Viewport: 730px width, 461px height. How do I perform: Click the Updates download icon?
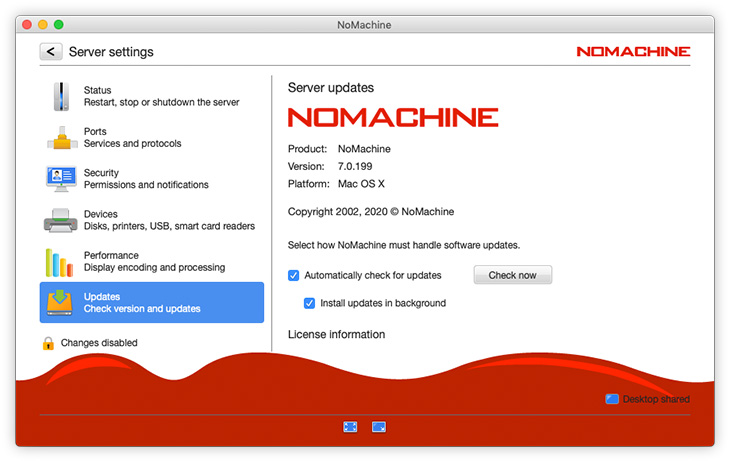click(x=61, y=302)
